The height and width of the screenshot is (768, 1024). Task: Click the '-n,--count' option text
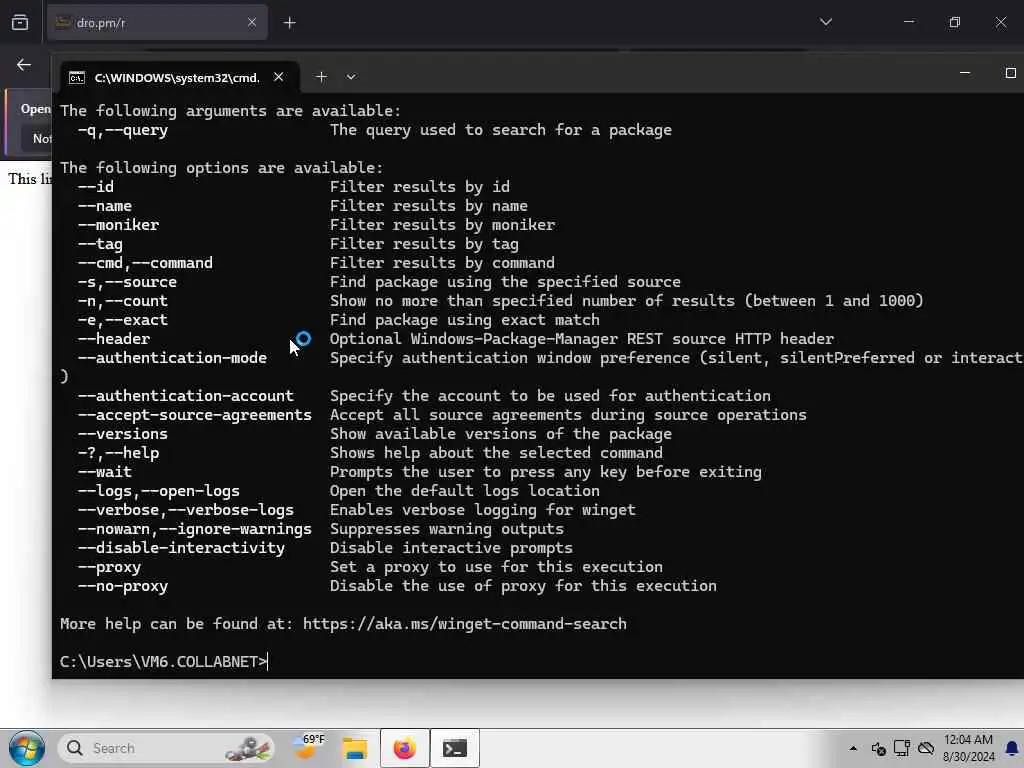click(123, 301)
